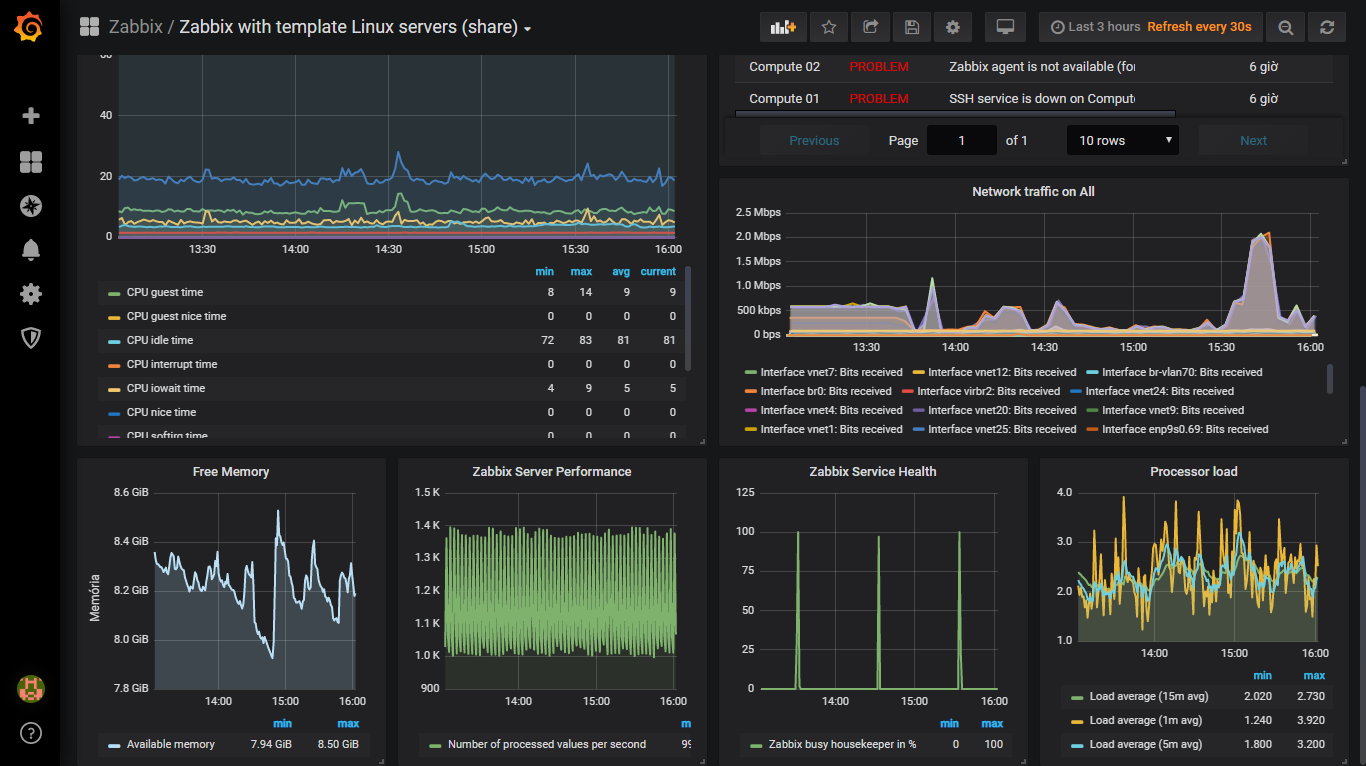This screenshot has height=766, width=1366.
Task: Open the dashboard title dropdown
Action: 355,28
